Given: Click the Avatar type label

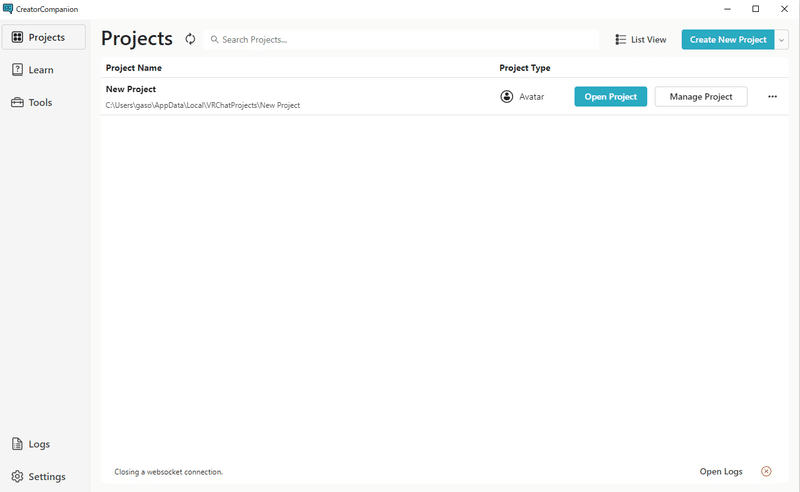Looking at the screenshot, I should click(532, 96).
